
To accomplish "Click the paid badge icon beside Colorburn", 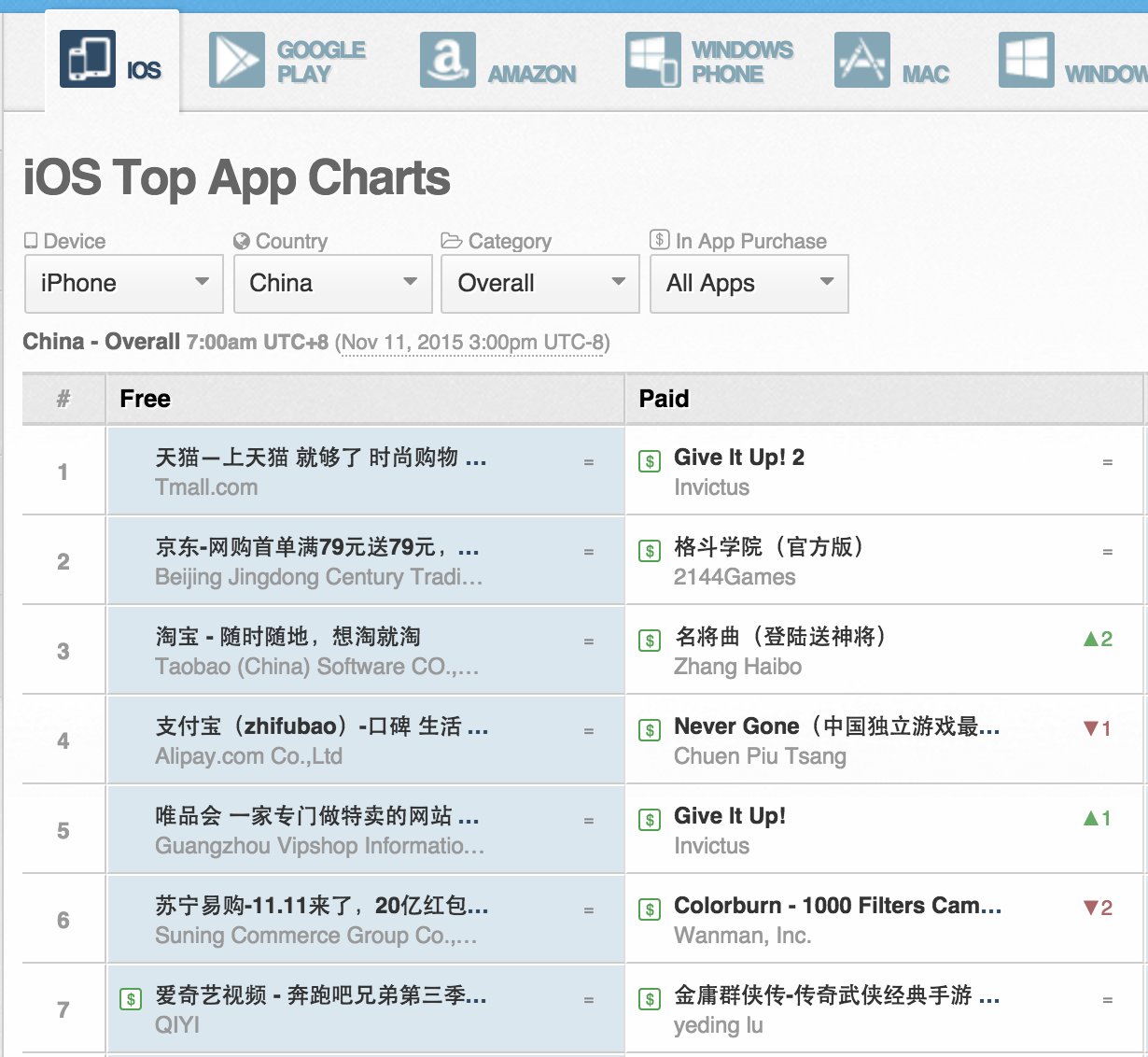I will [650, 909].
